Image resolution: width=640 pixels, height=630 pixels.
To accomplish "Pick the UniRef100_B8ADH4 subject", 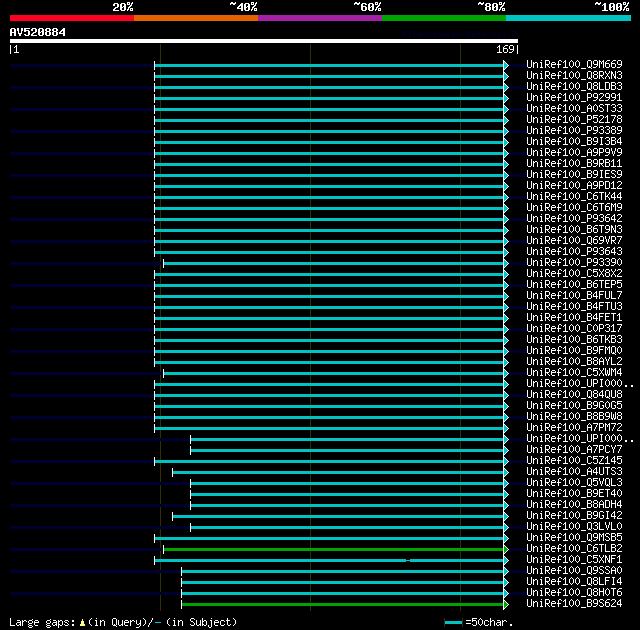I will point(574,505).
